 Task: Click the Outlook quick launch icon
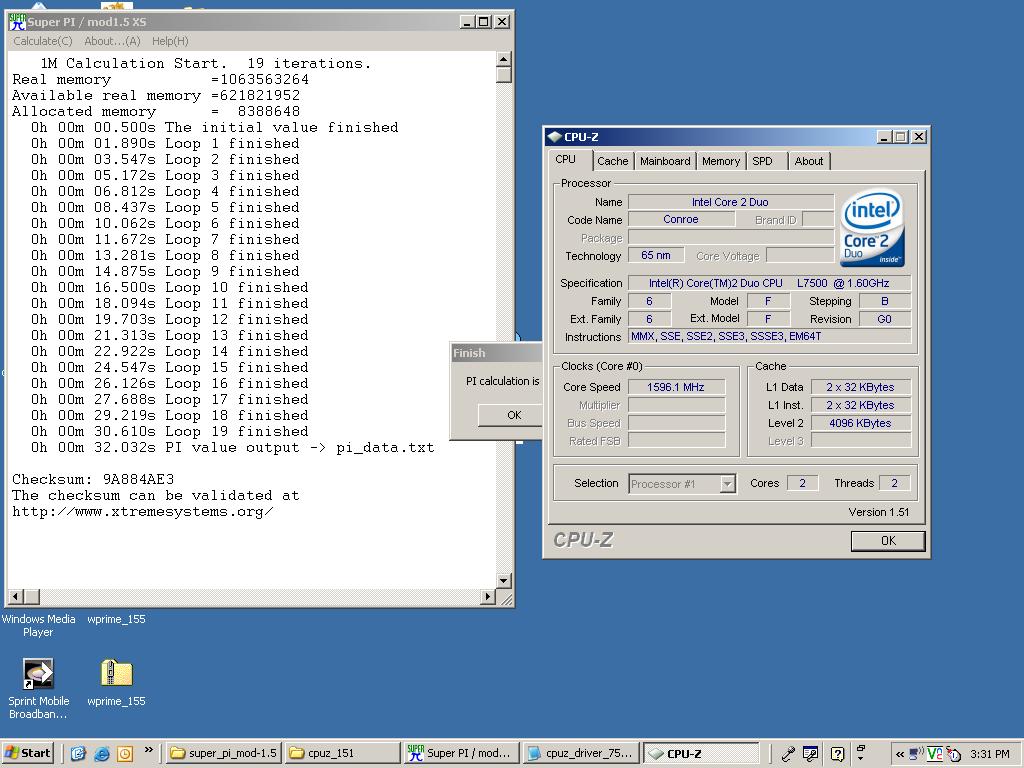pyautogui.click(x=125, y=754)
